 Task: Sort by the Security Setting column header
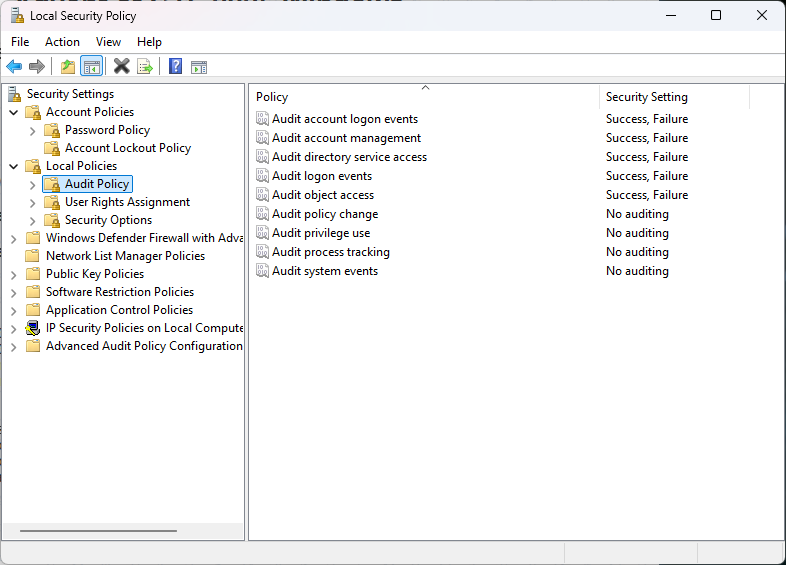647,97
